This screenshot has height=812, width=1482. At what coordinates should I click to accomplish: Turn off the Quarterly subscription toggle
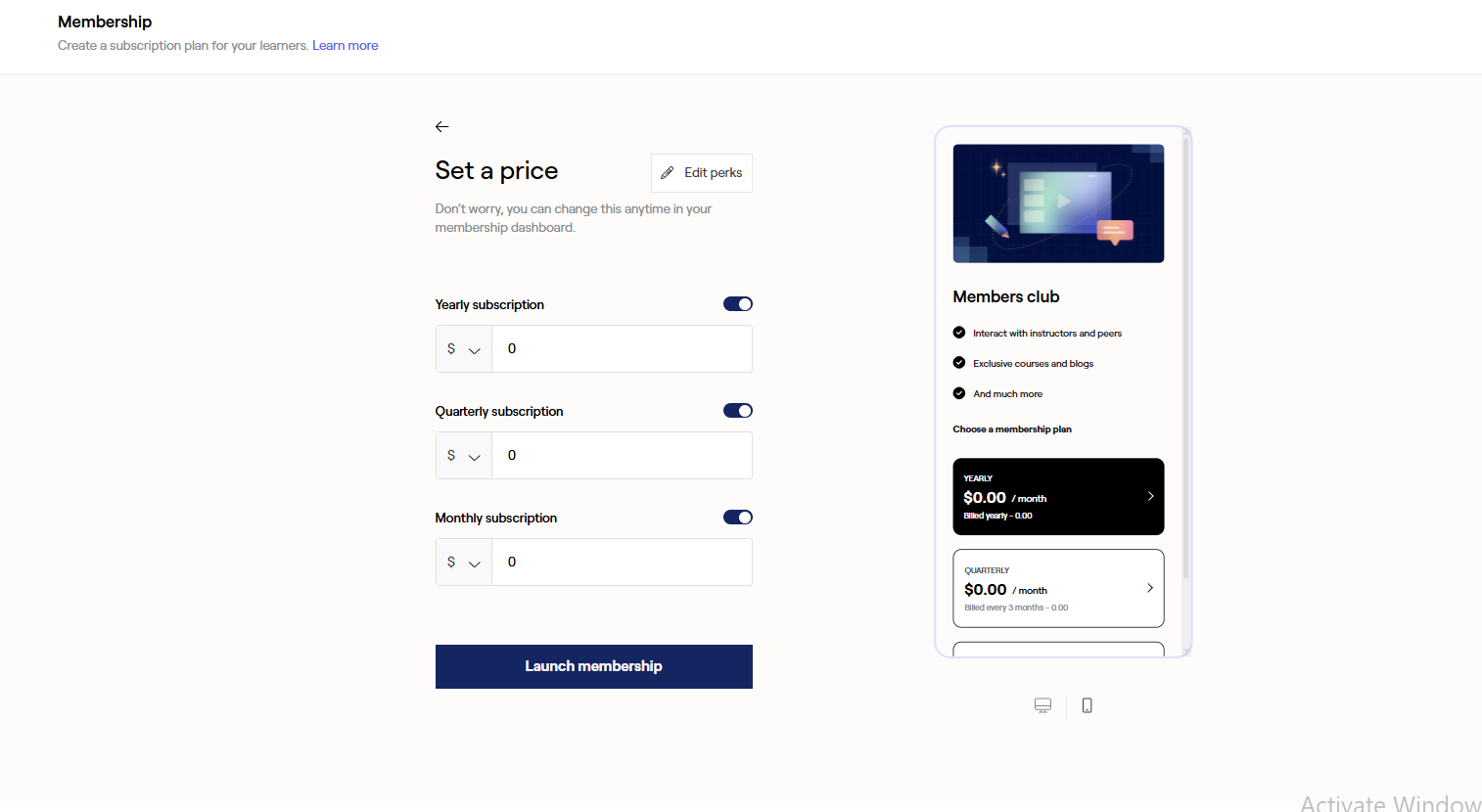[x=738, y=411]
